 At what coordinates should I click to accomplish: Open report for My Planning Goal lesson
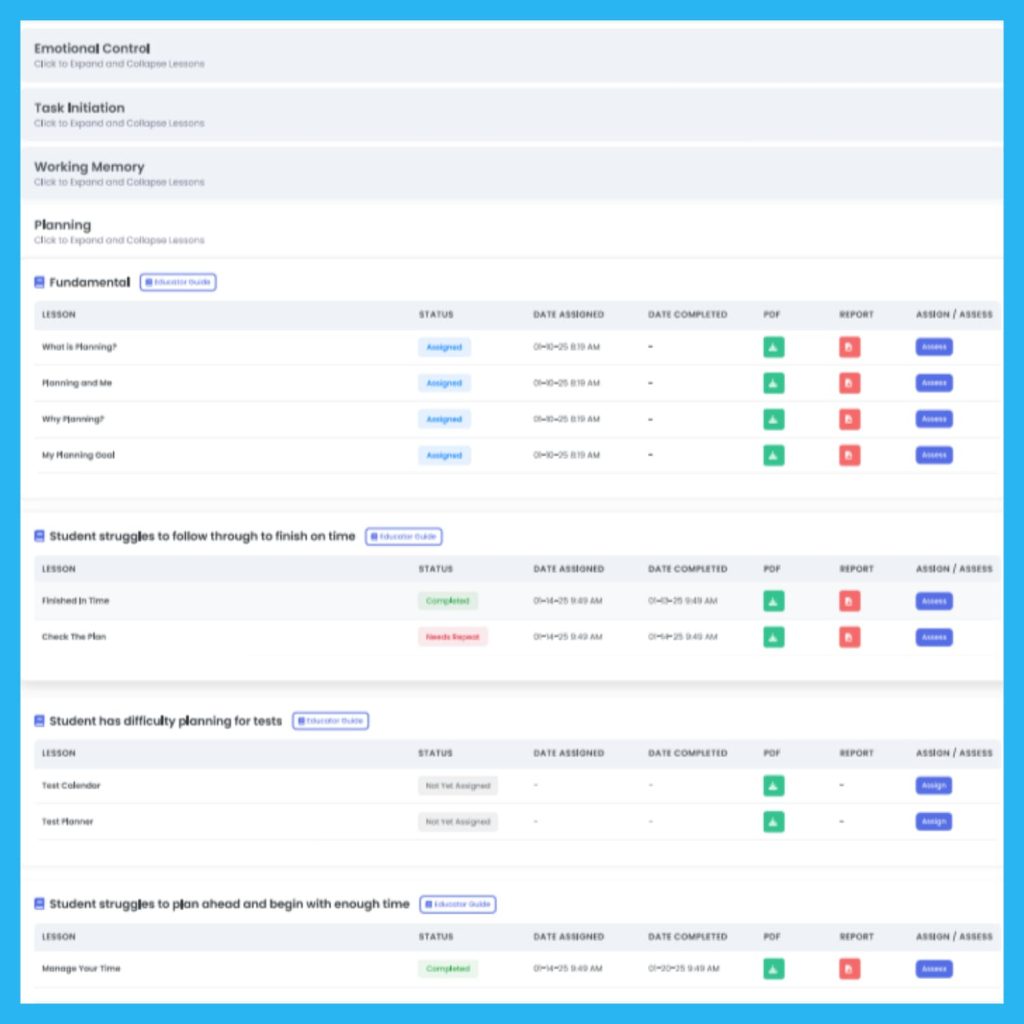[x=849, y=455]
